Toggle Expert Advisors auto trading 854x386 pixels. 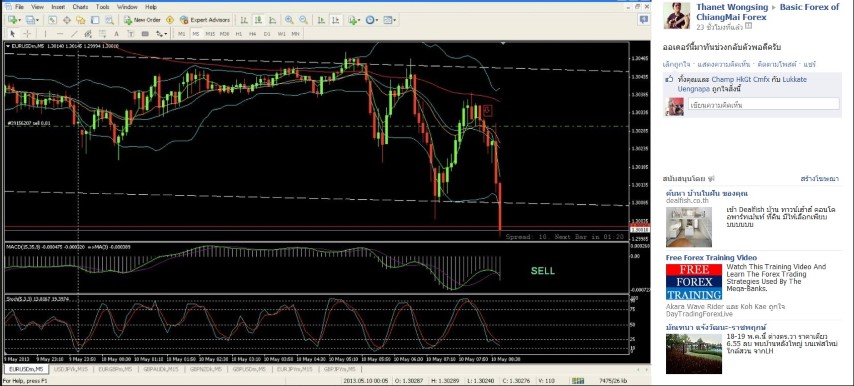click(205, 20)
